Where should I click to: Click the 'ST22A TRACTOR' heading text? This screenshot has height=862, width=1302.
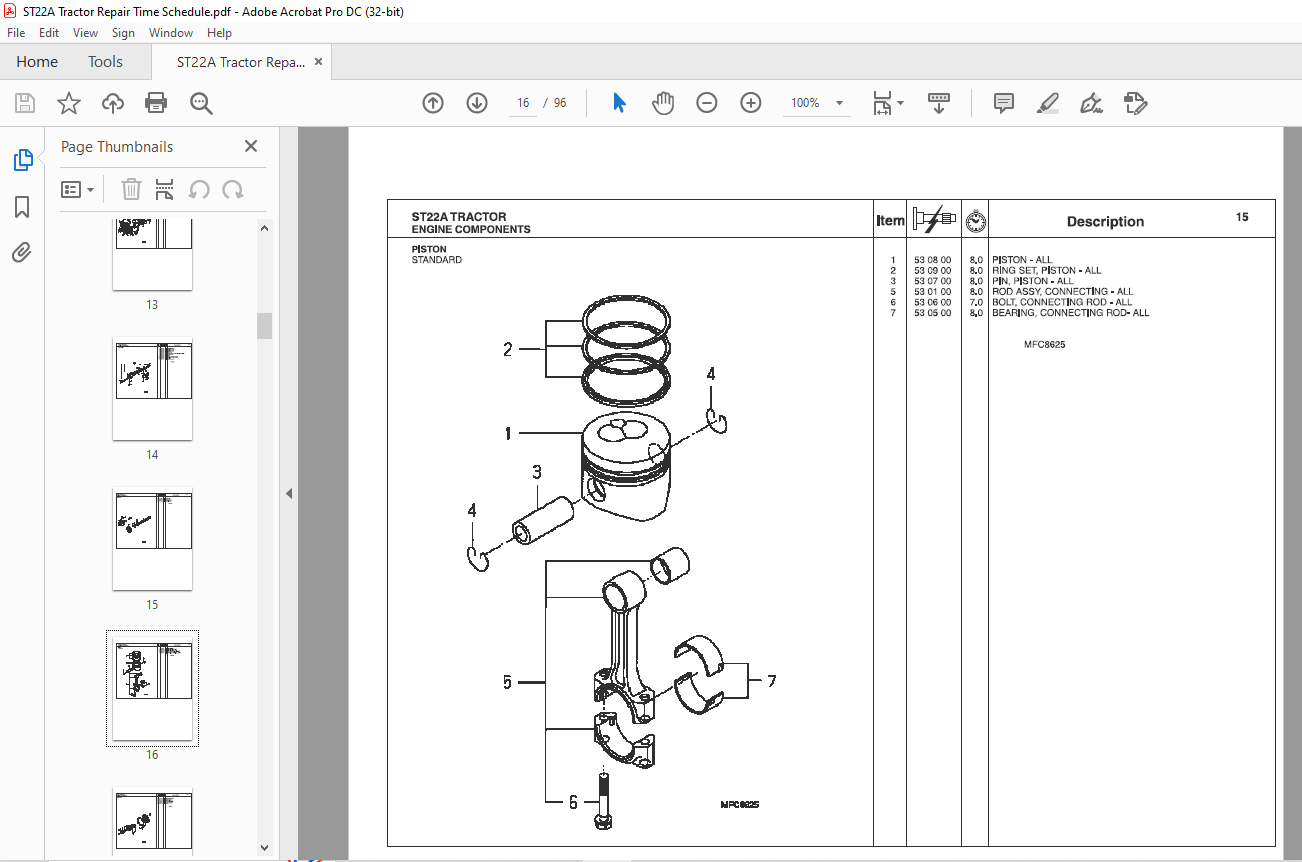(459, 216)
